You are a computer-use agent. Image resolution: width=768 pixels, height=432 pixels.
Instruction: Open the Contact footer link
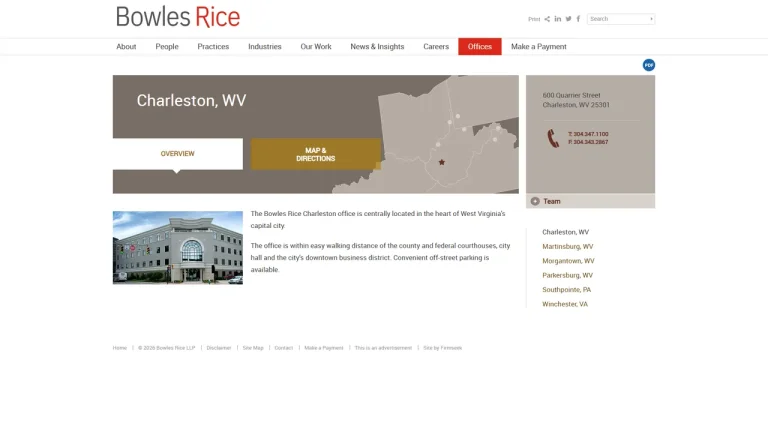284,348
